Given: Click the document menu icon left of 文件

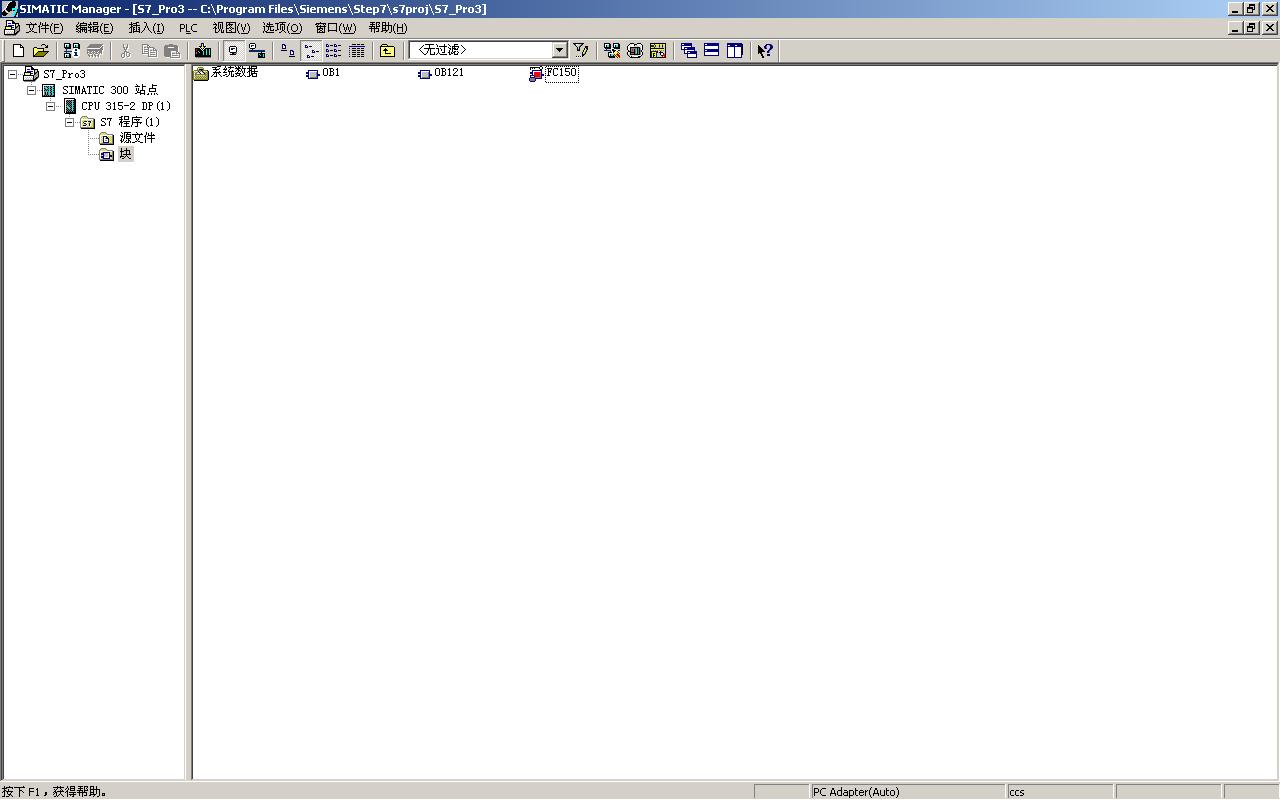Looking at the screenshot, I should (x=11, y=28).
